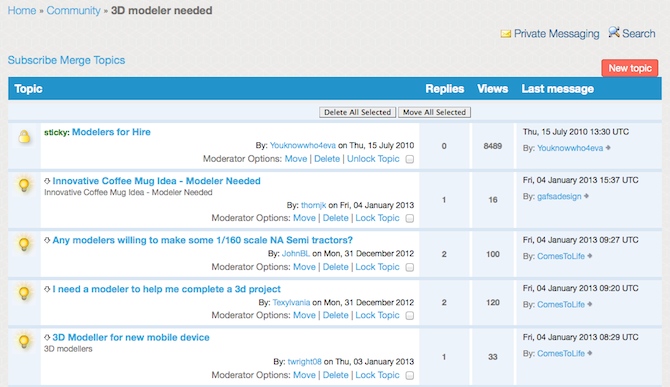The height and width of the screenshot is (387, 670).
Task: Lock the 3d project topic
Action: coord(377,315)
